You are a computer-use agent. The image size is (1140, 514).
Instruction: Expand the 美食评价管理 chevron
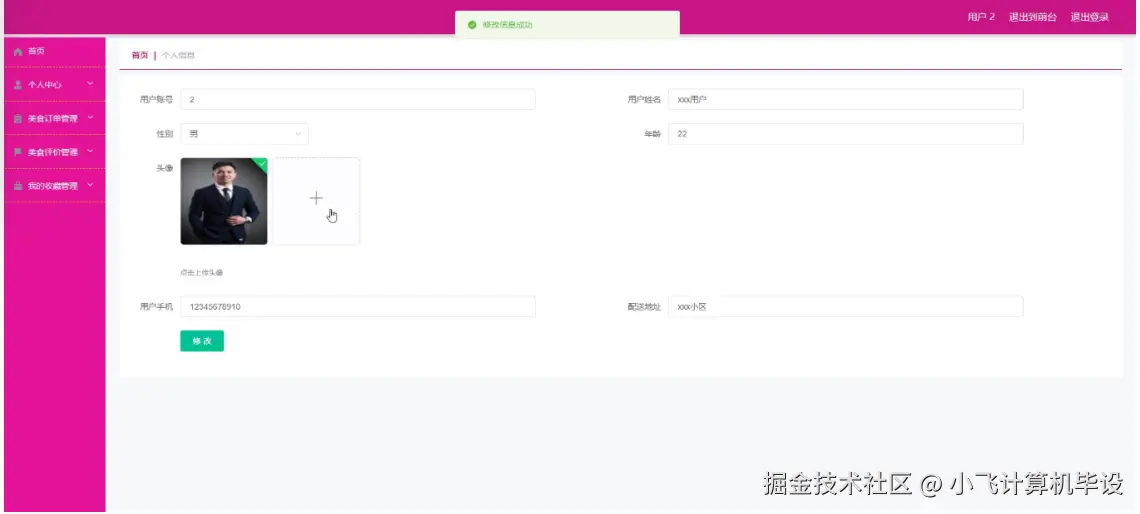(90, 151)
